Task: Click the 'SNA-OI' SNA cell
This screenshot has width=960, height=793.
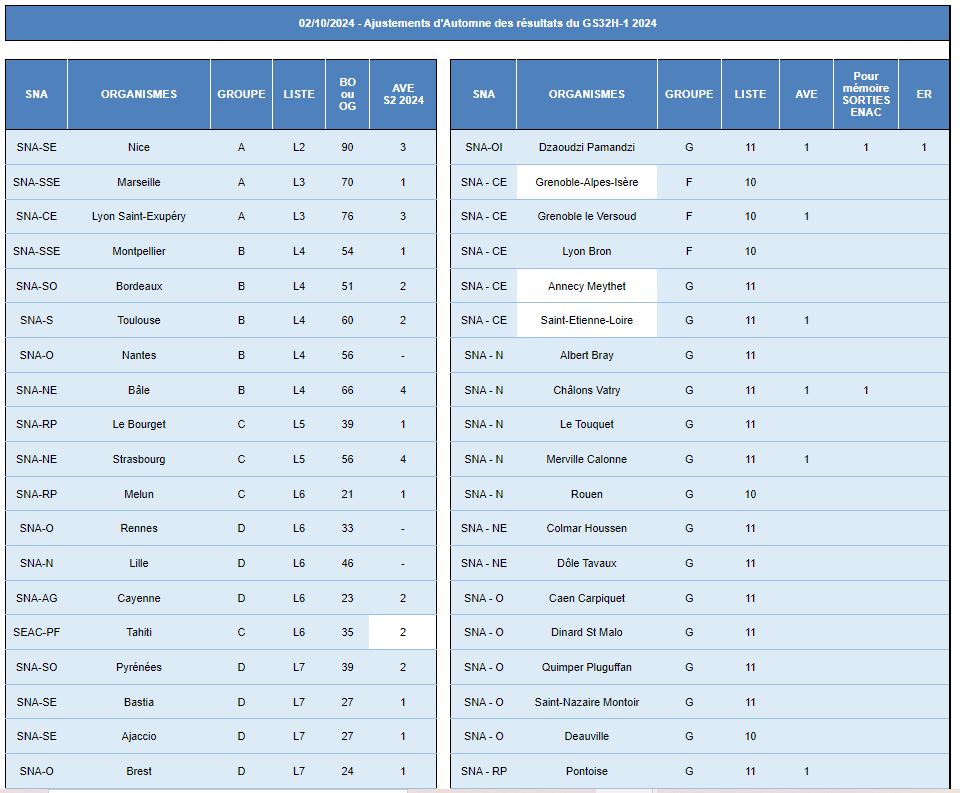Action: pyautogui.click(x=484, y=147)
